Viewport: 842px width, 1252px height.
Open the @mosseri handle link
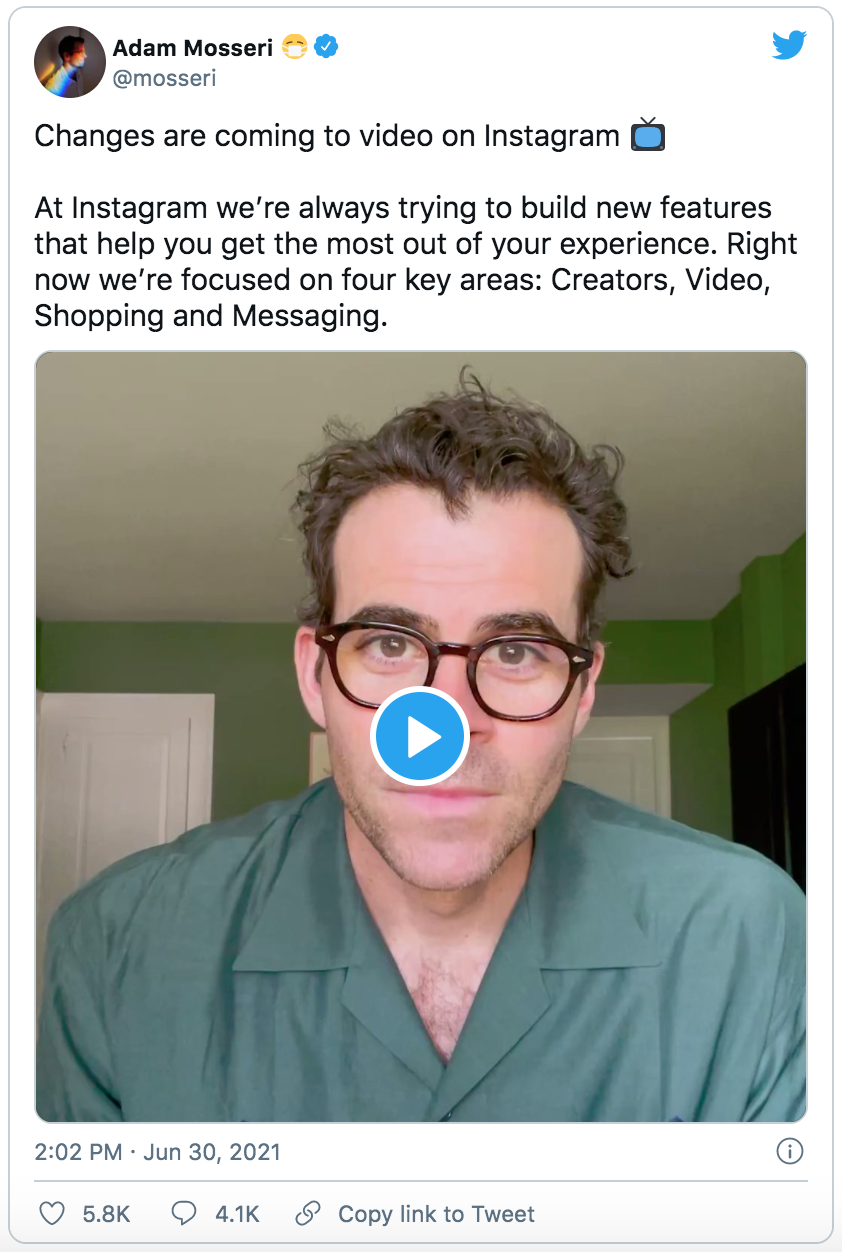coord(164,77)
